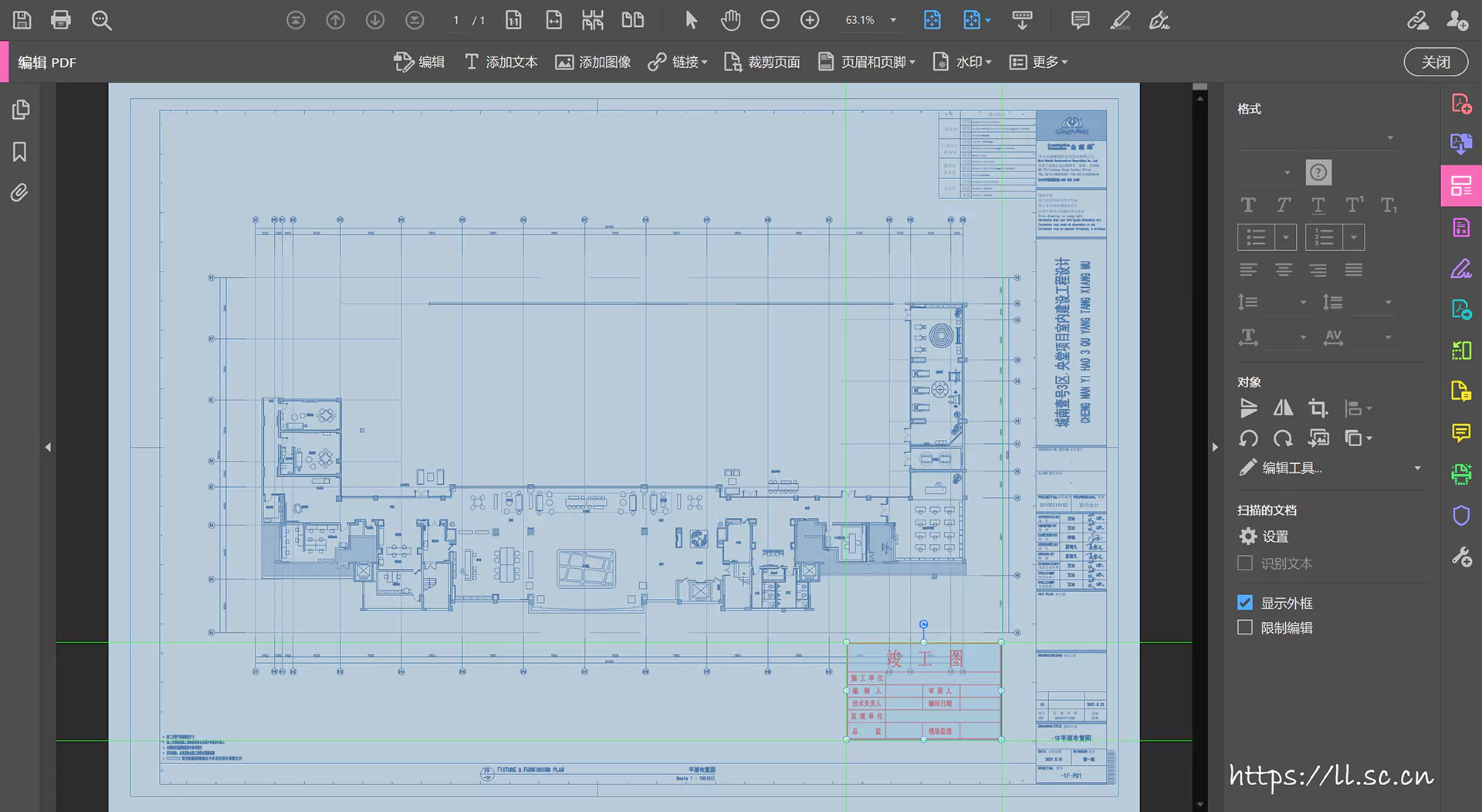Select 添加文本 in edit toolbar
This screenshot has height=812, width=1482.
501,62
